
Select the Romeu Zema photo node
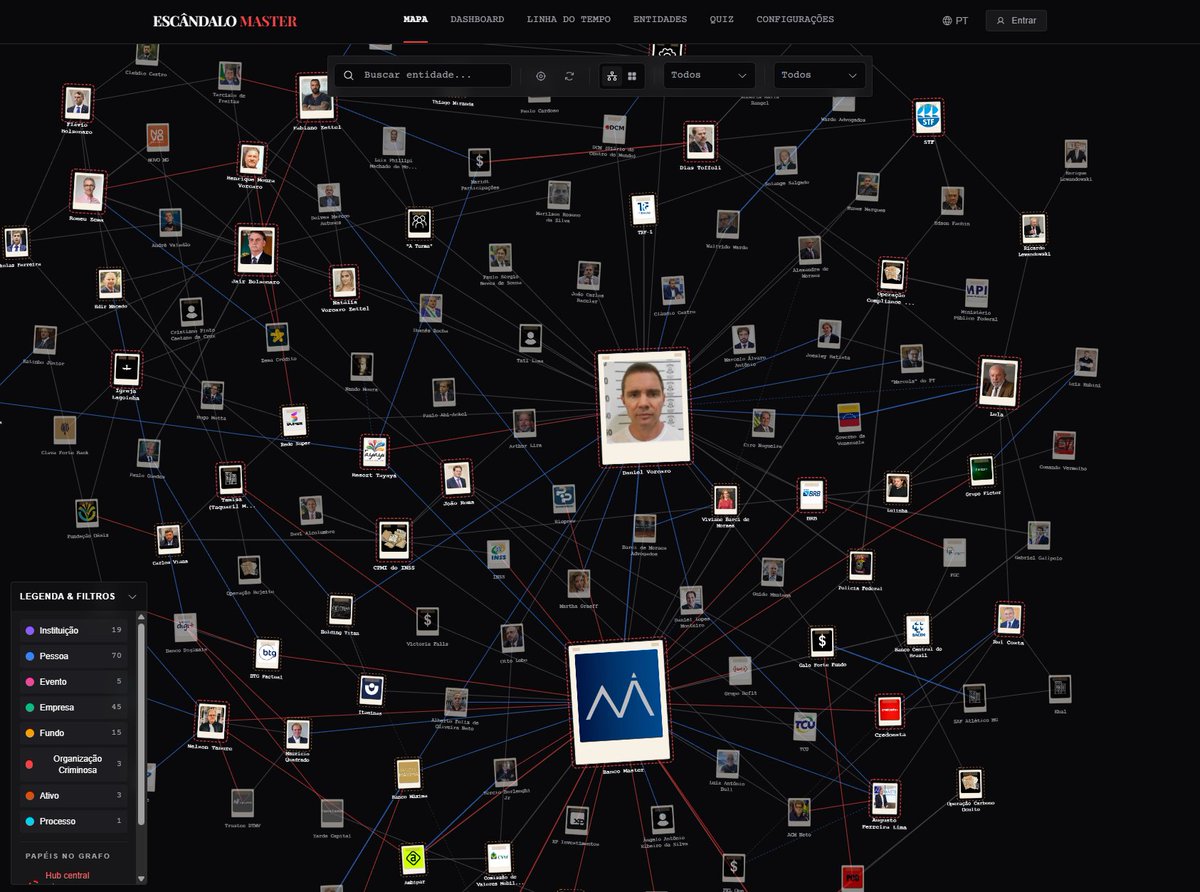click(x=88, y=191)
